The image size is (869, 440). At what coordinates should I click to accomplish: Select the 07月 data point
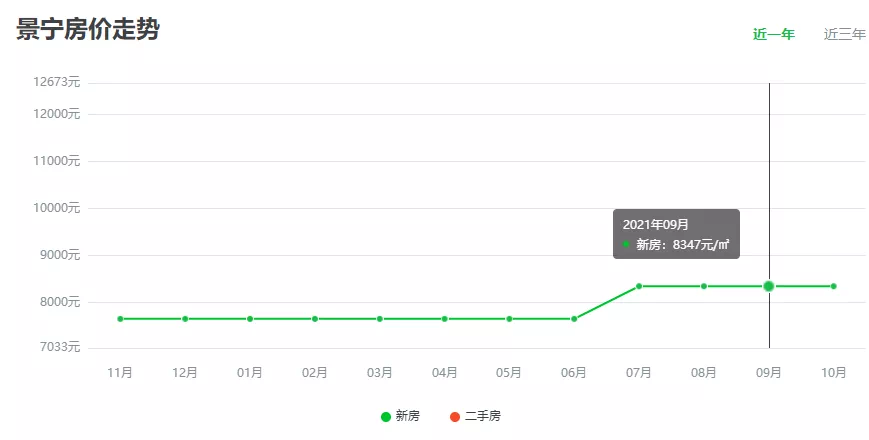click(639, 286)
